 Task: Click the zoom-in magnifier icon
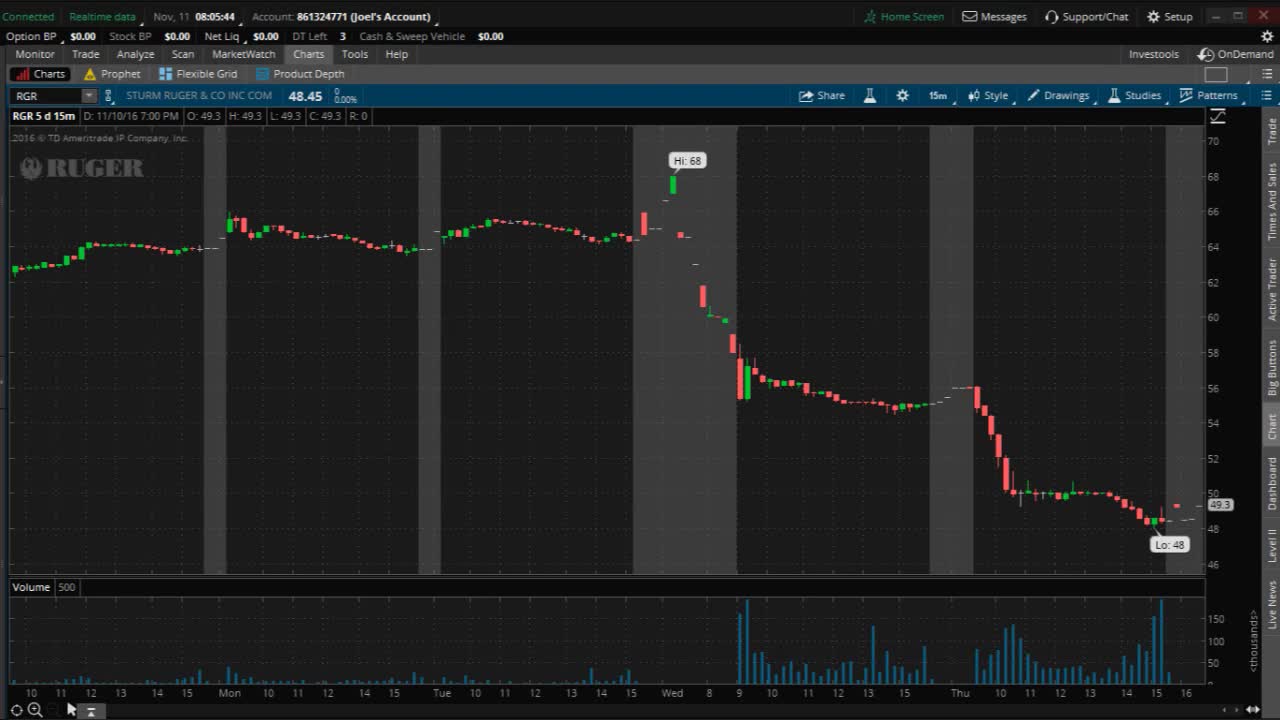pos(35,710)
